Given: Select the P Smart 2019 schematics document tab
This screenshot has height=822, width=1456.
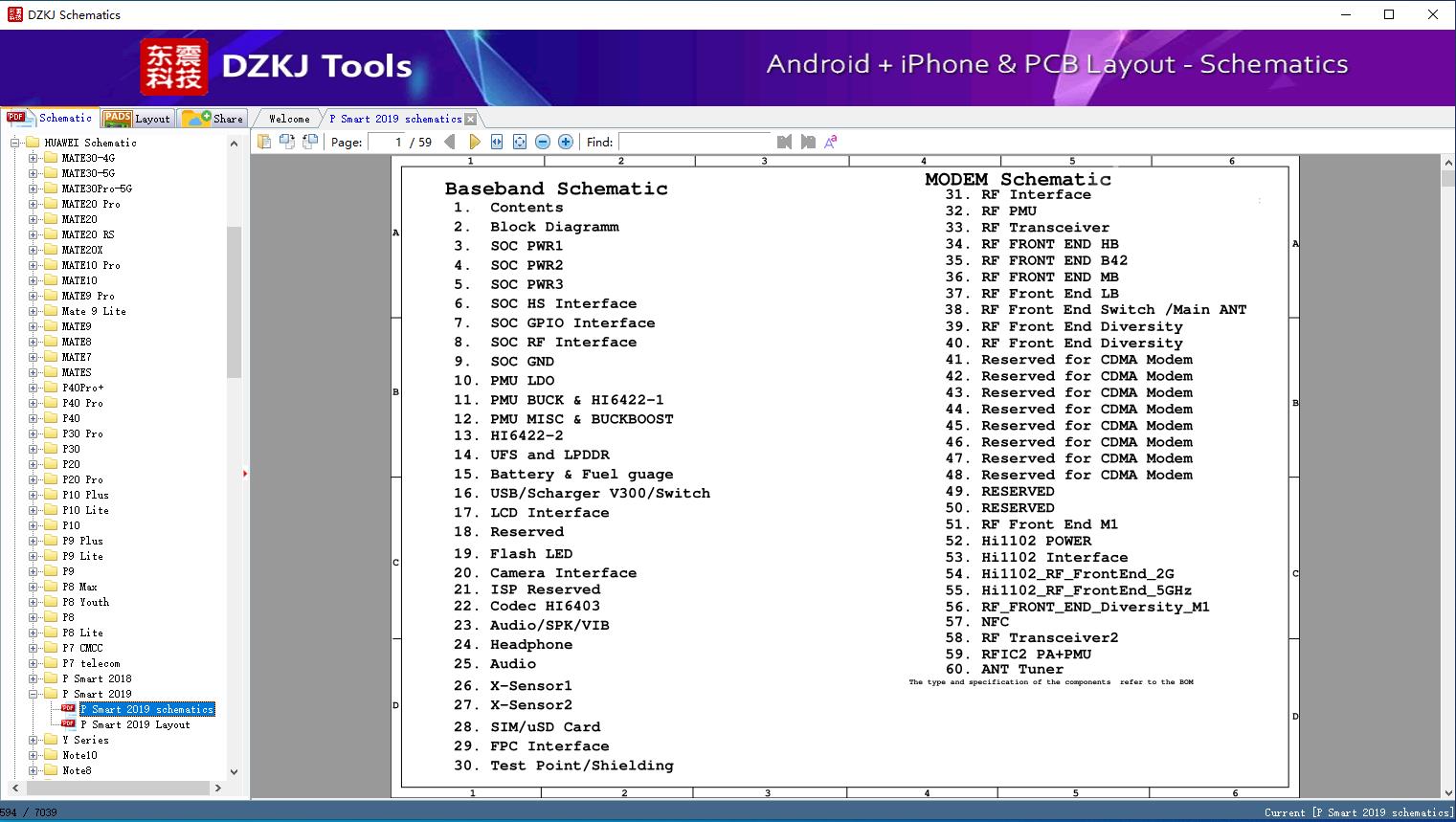Looking at the screenshot, I should (x=395, y=119).
